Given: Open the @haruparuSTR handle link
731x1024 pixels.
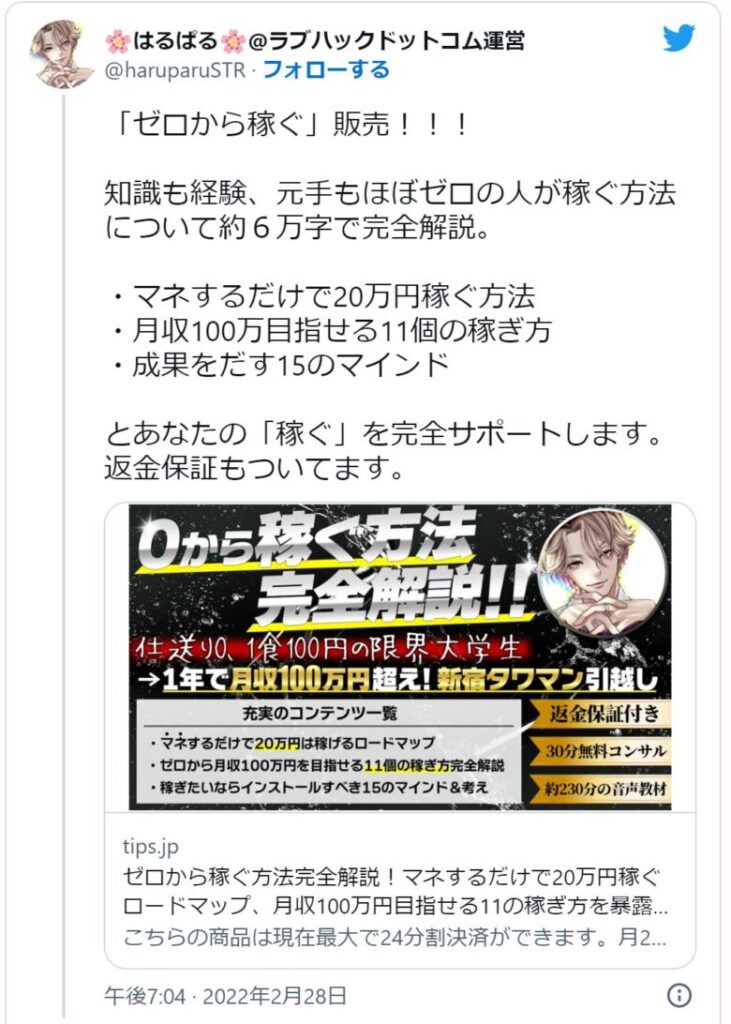Looking at the screenshot, I should coord(175,70).
